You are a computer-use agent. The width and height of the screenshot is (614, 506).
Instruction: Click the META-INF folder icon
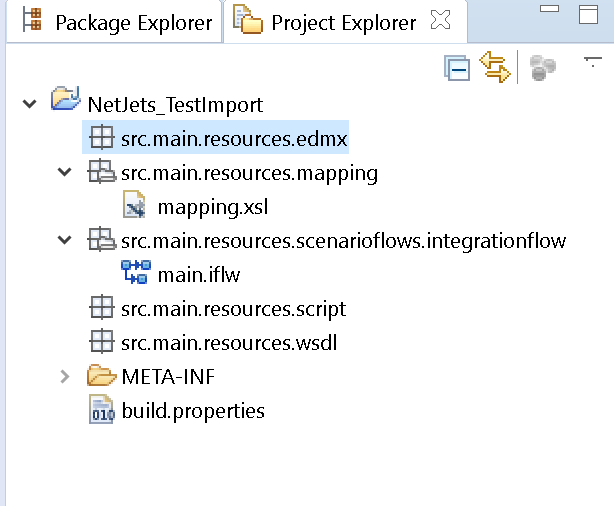[101, 375]
